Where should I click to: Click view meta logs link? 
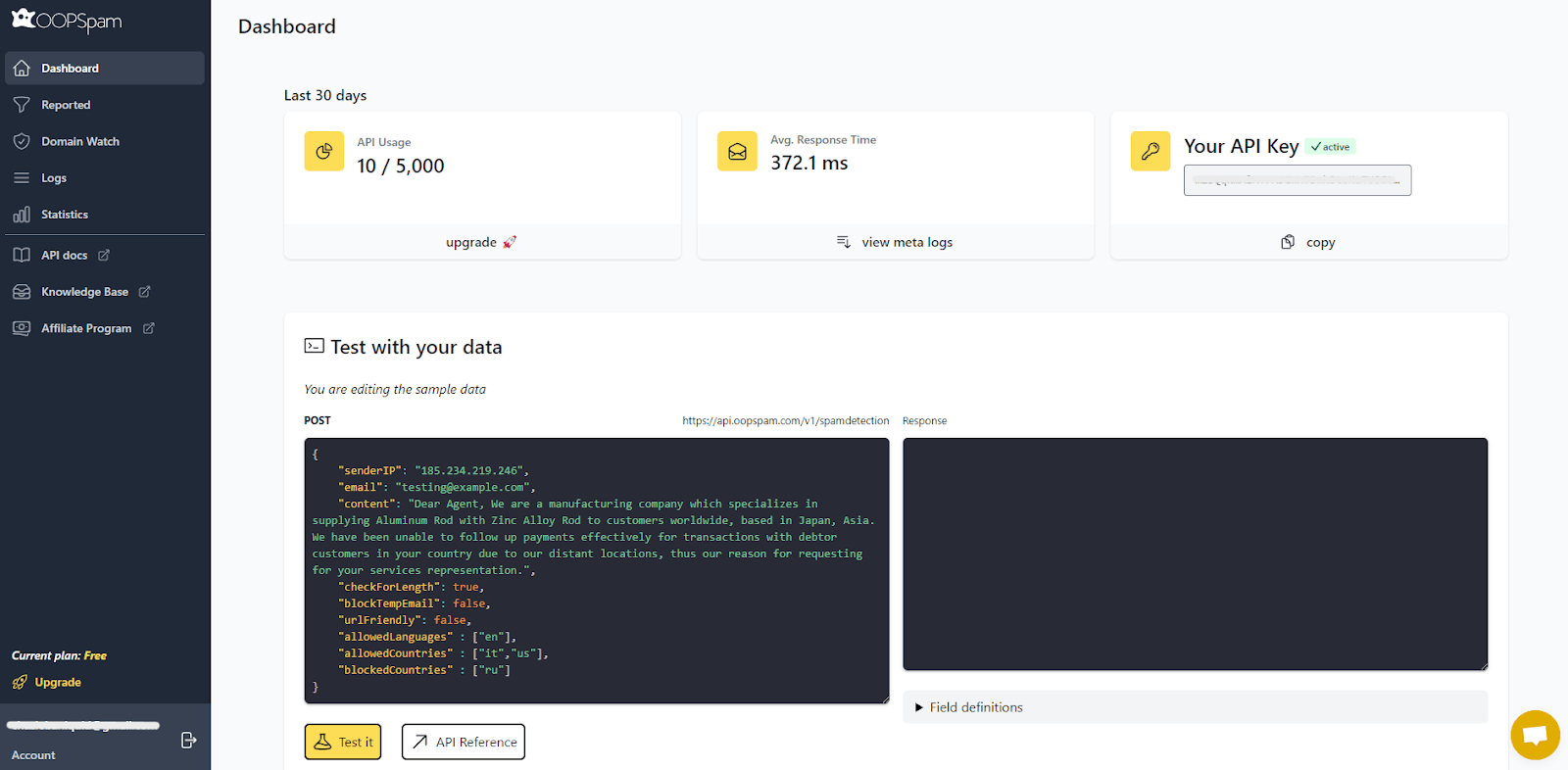click(895, 242)
